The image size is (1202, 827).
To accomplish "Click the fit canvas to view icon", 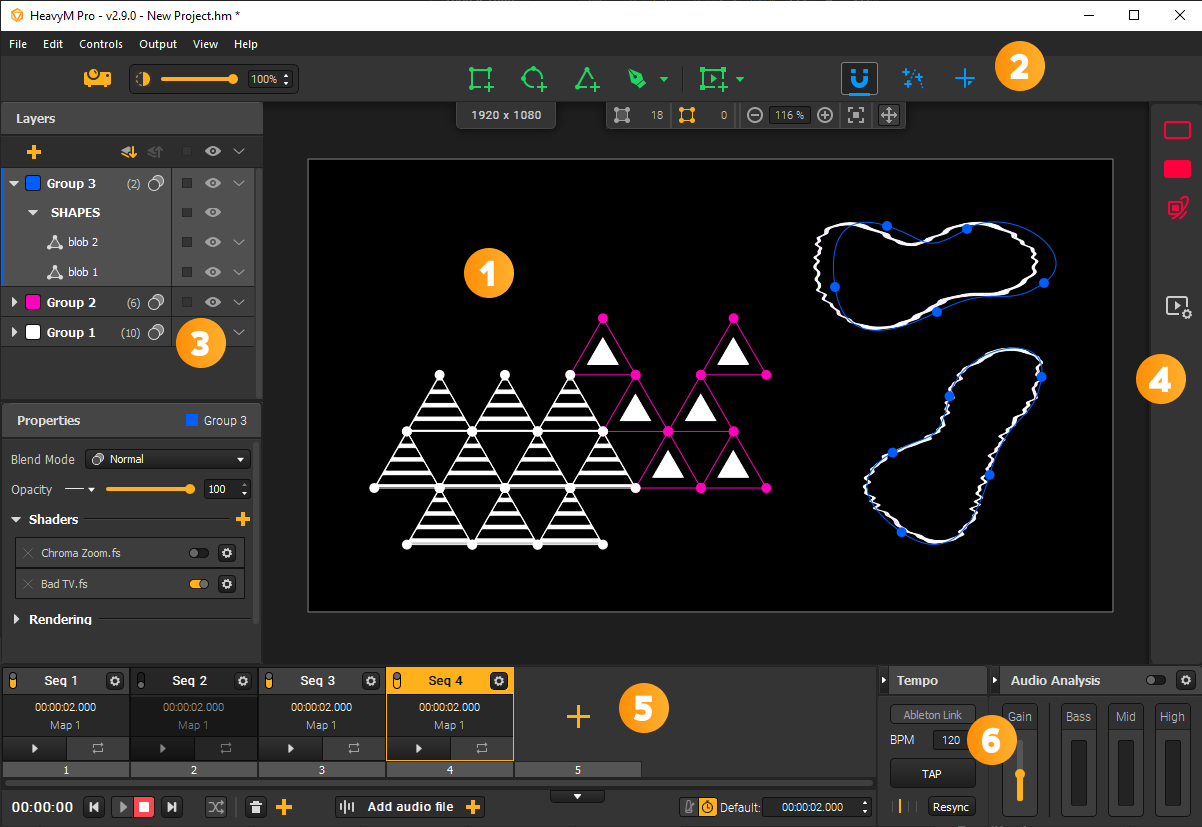I will coord(856,115).
